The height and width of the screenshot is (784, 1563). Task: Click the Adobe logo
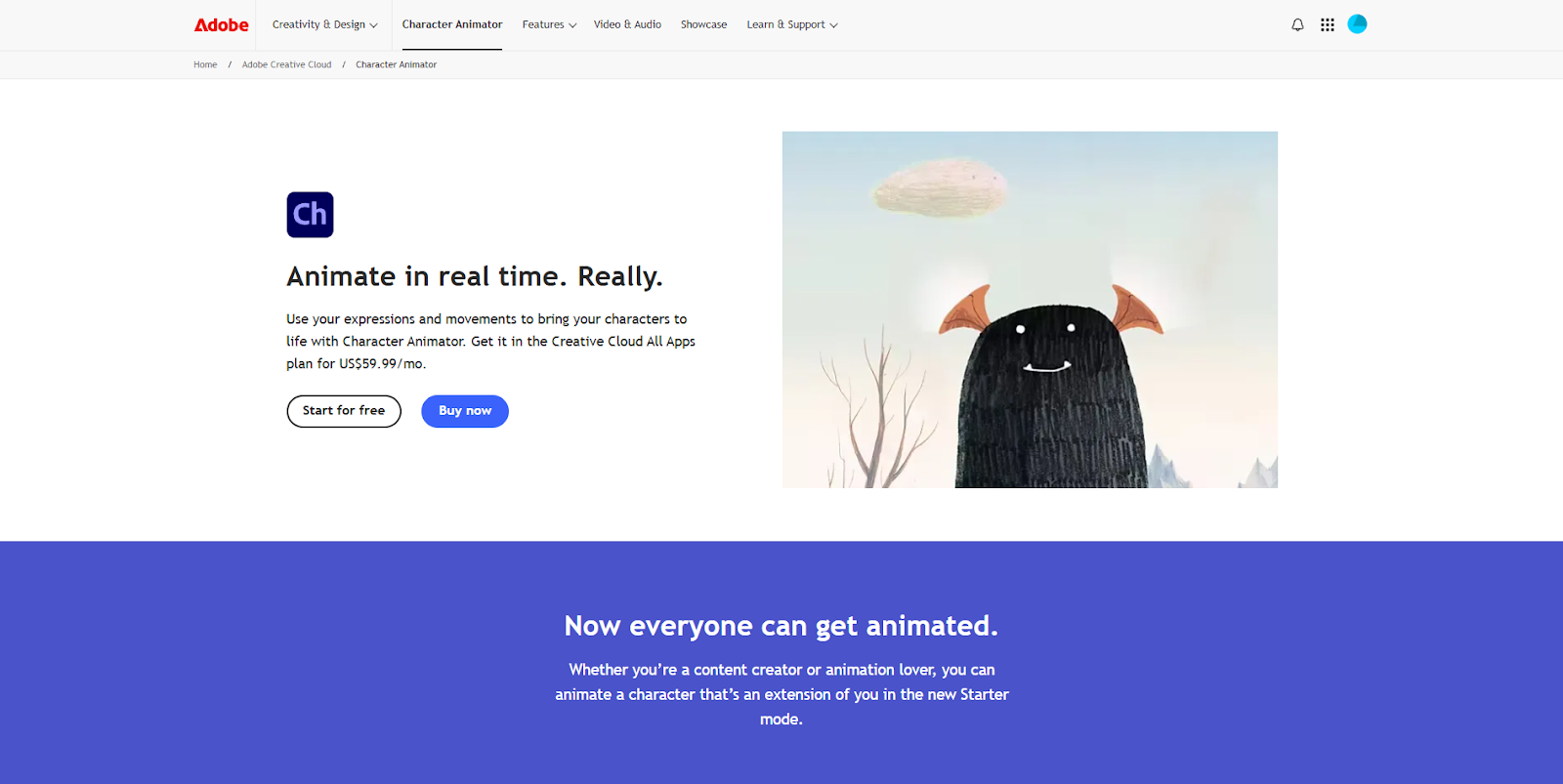click(222, 24)
